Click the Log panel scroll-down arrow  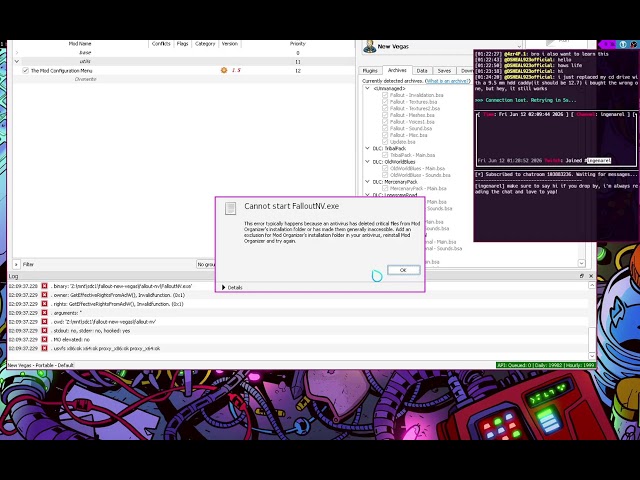click(x=592, y=356)
